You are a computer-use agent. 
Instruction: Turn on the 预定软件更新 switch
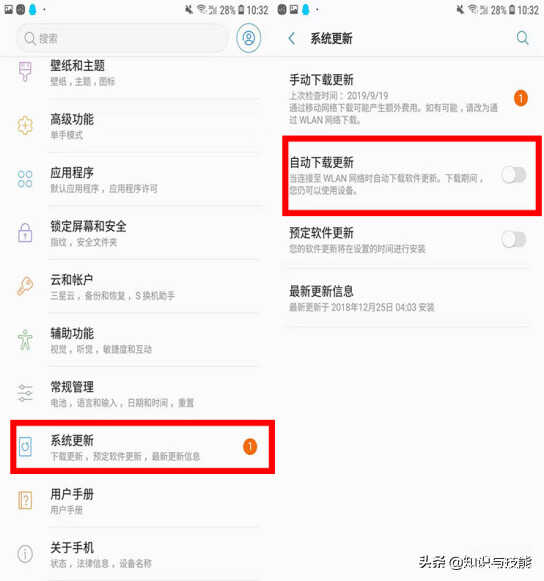coord(514,239)
